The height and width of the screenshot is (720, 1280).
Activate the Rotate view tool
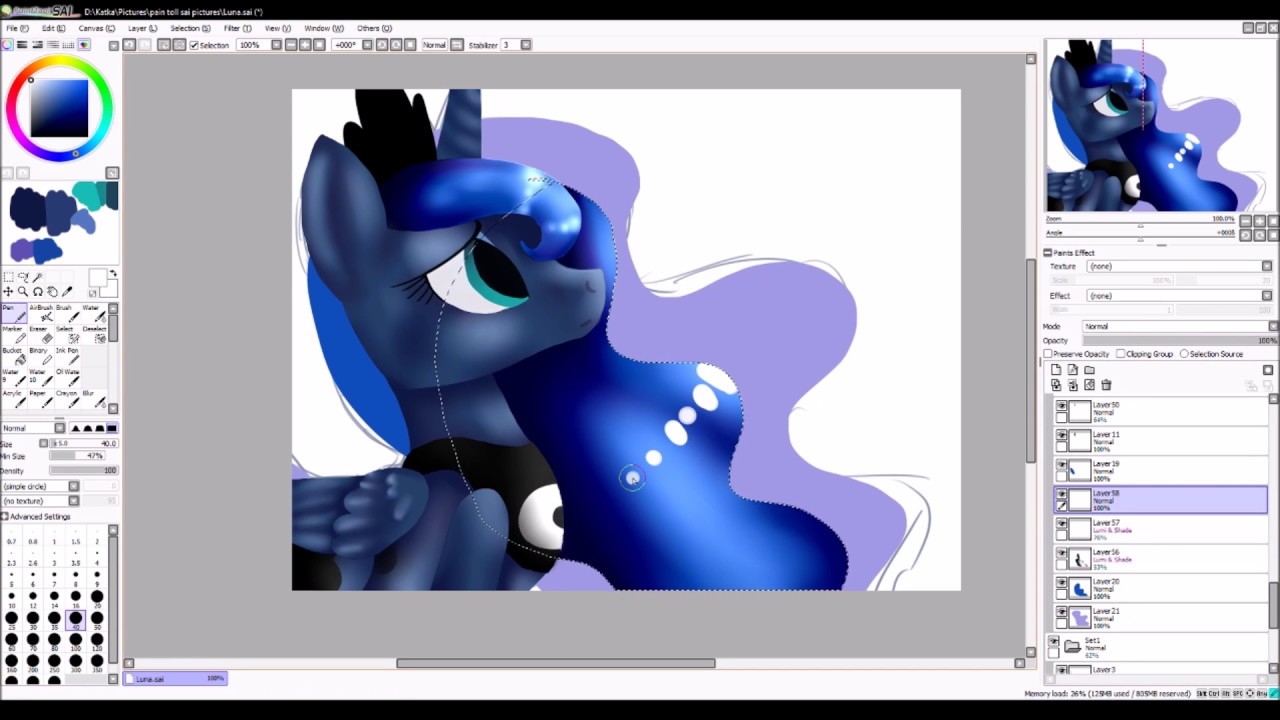[x=38, y=292]
